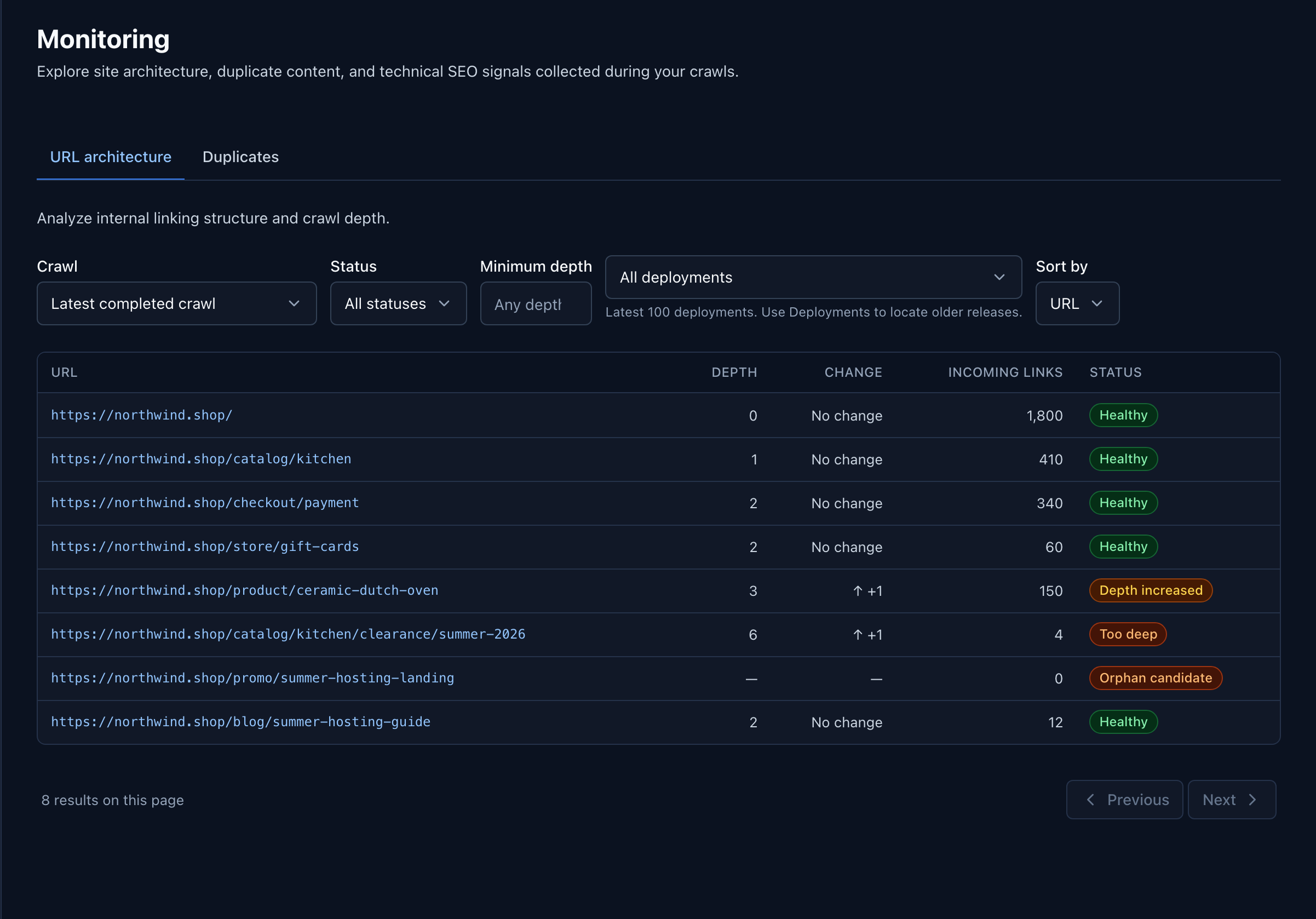The height and width of the screenshot is (919, 1316).
Task: Click the INCOMING LINKS column header
Action: (1005, 372)
